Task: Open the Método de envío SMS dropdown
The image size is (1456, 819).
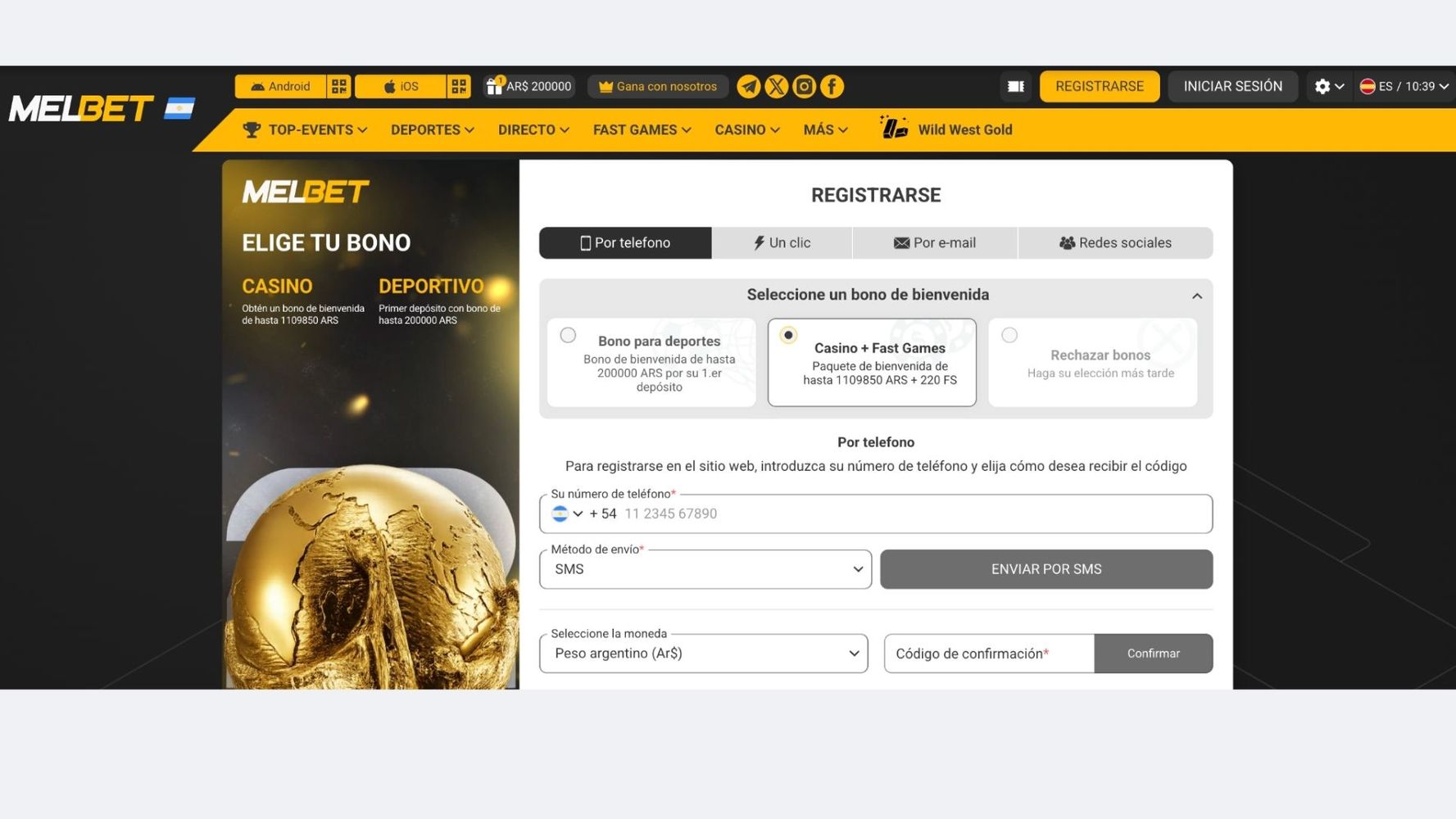Action: (x=705, y=569)
